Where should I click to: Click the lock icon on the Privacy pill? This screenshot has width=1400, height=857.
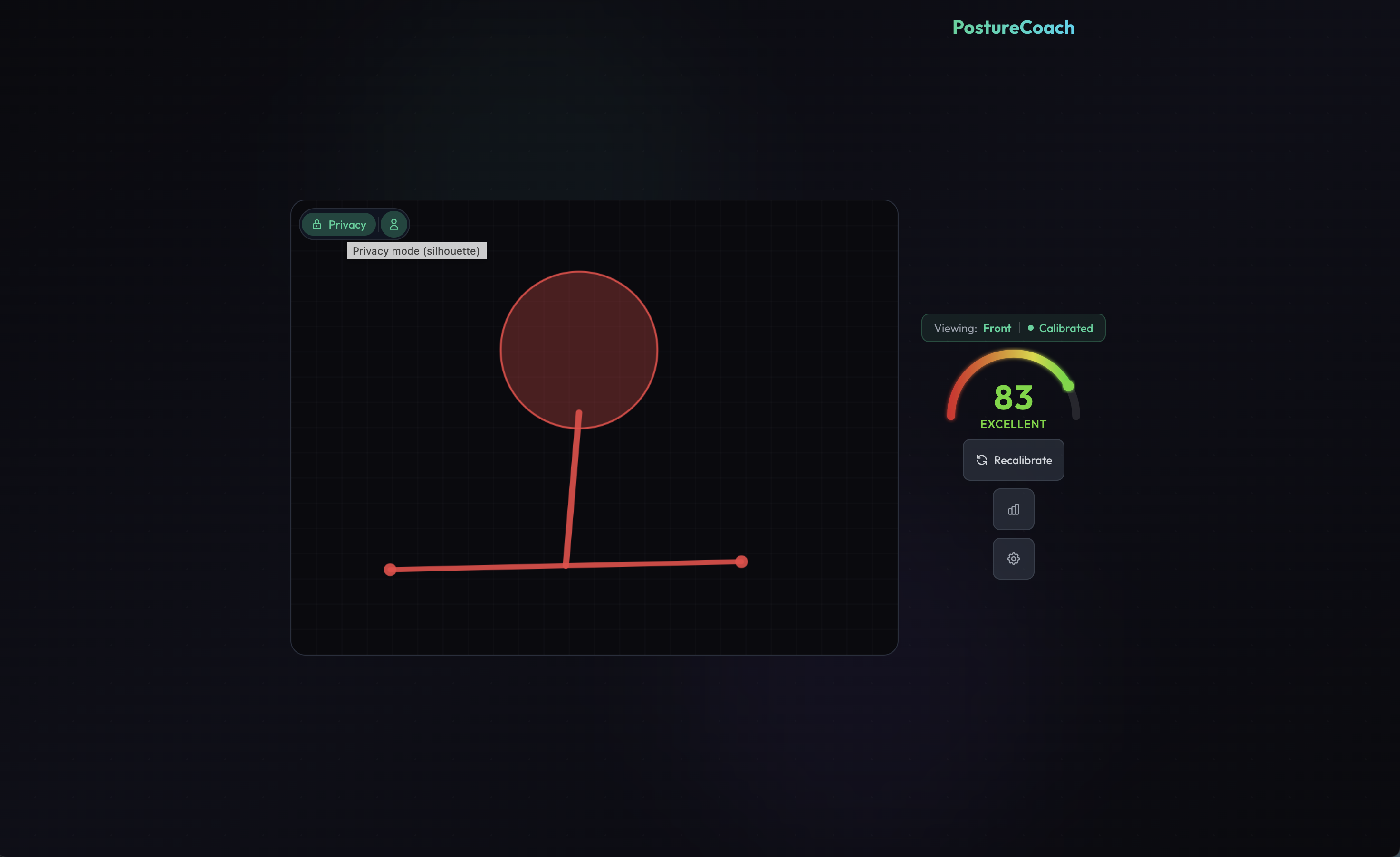coord(317,224)
